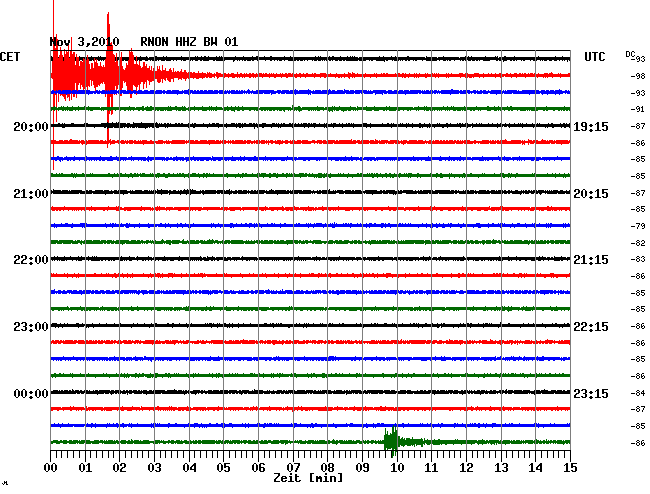Click the DC offset value "-79"
The width and height of the screenshot is (650, 494).
[638, 226]
